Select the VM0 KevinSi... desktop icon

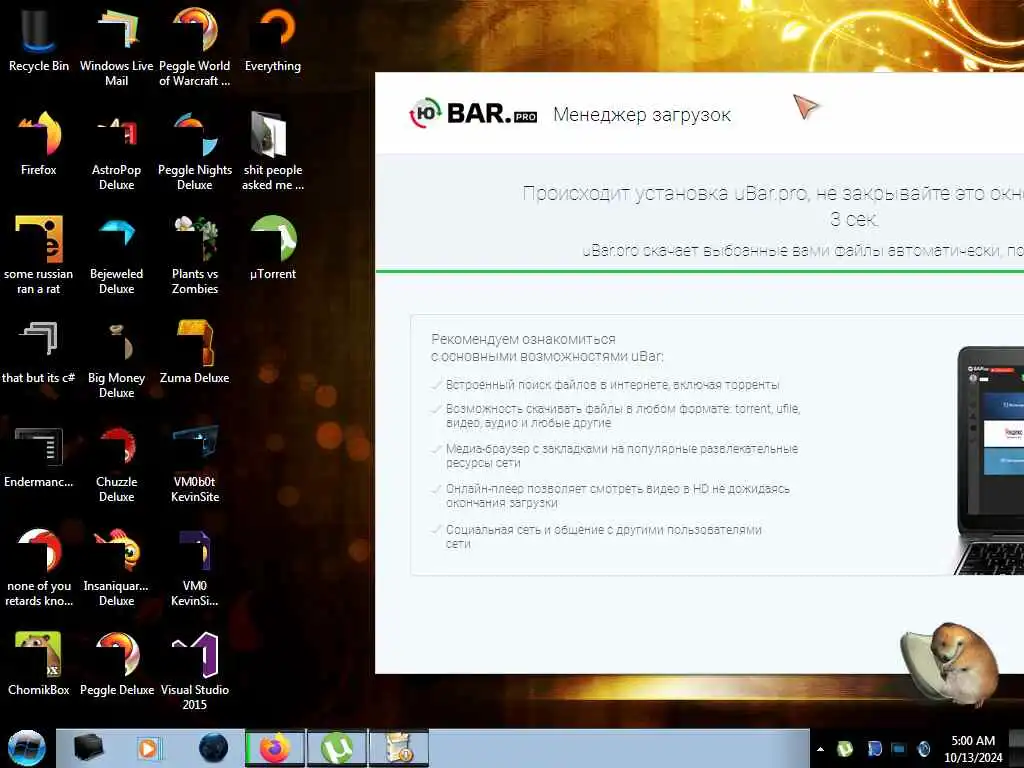195,567
